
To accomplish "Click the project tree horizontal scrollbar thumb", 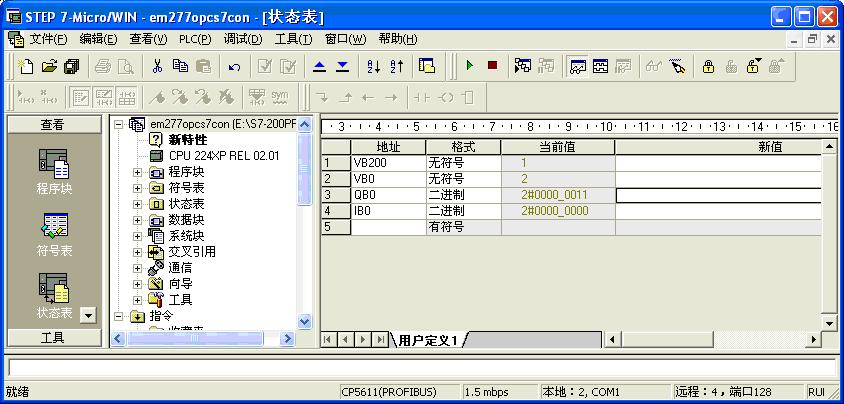I will (x=195, y=338).
